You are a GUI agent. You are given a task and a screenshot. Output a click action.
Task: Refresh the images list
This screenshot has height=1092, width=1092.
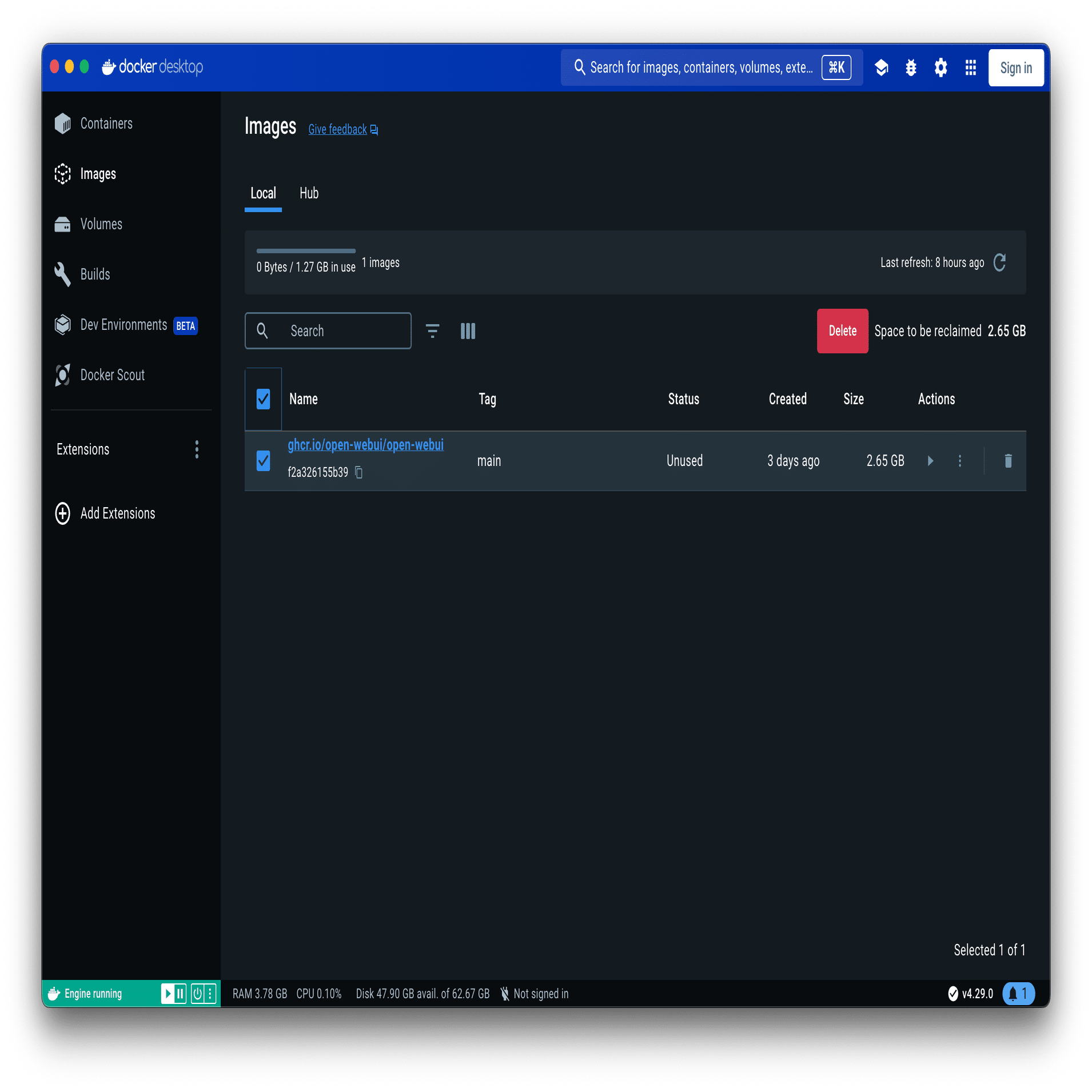point(999,262)
